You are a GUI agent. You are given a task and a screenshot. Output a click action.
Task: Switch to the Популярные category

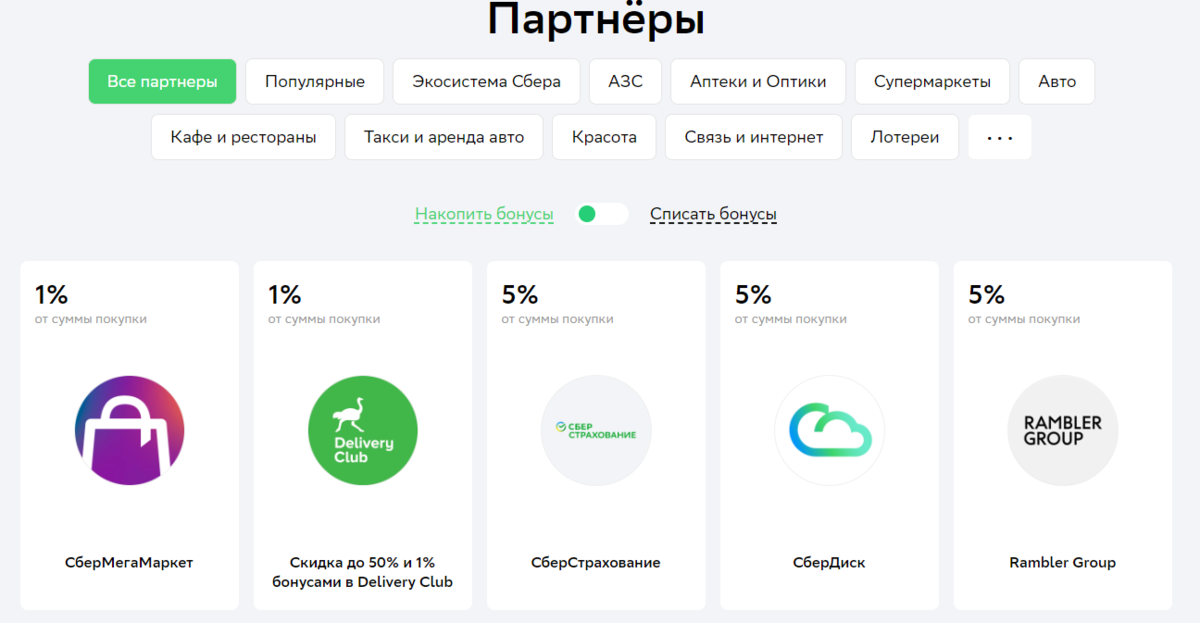315,82
